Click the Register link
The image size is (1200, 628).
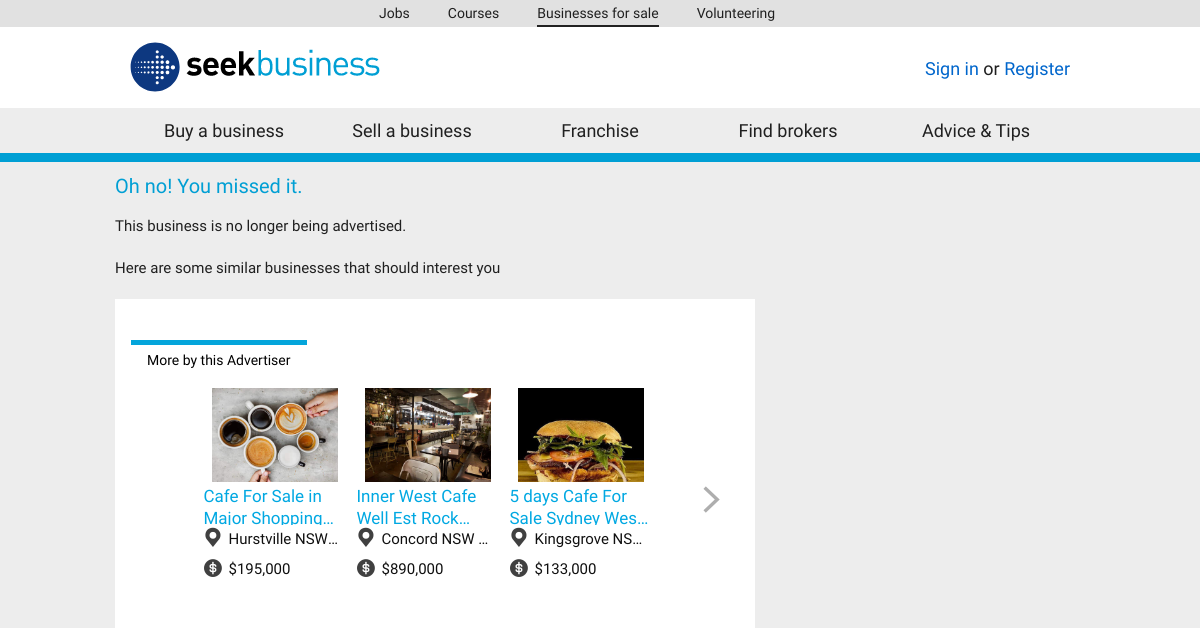(1037, 69)
